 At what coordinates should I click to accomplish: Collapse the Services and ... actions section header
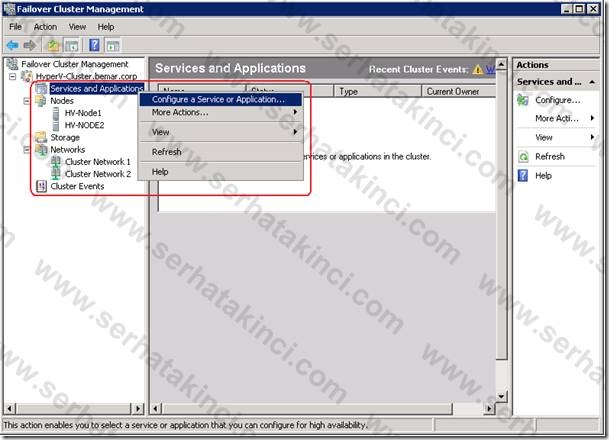pos(592,82)
